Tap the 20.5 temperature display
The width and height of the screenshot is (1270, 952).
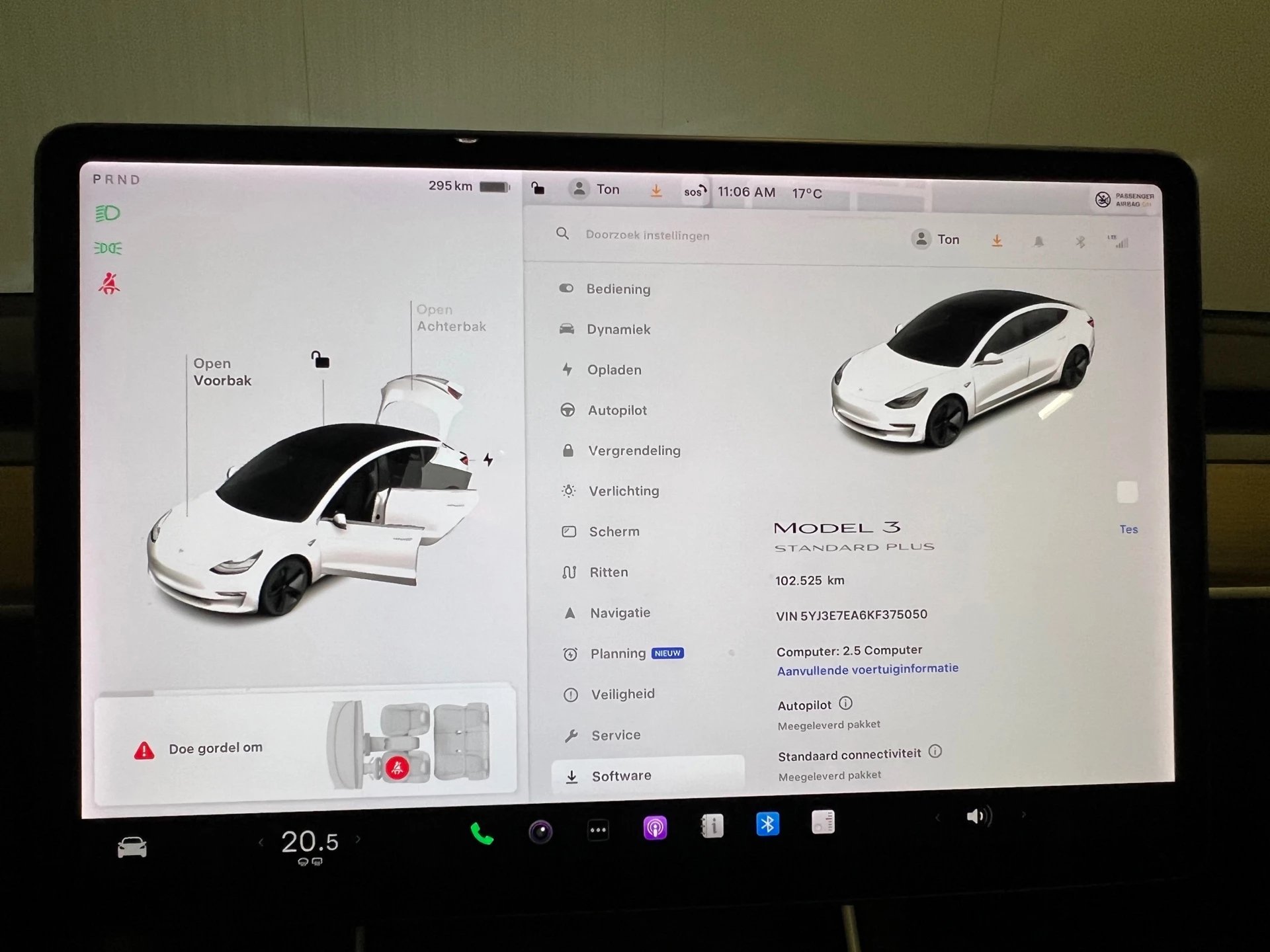(310, 842)
